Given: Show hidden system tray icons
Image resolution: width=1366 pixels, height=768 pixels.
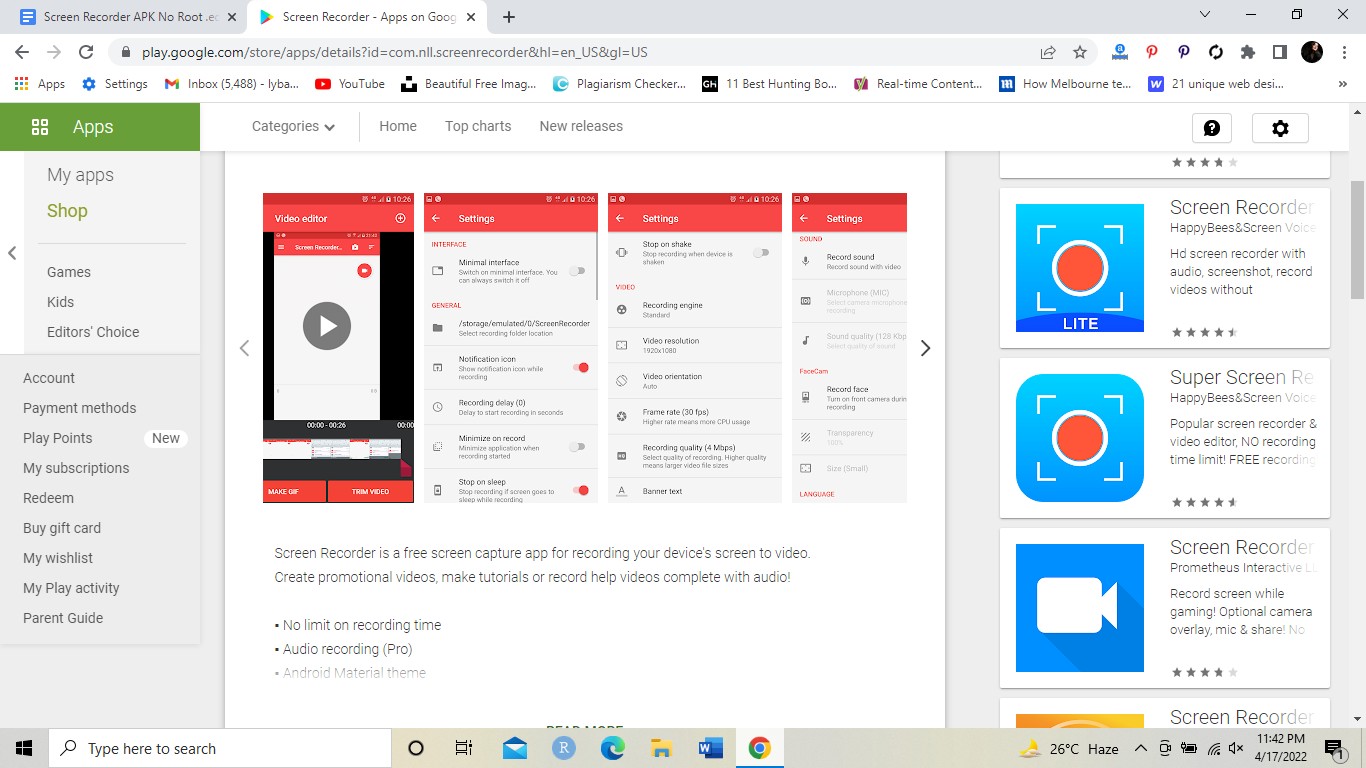Looking at the screenshot, I should pos(1140,748).
